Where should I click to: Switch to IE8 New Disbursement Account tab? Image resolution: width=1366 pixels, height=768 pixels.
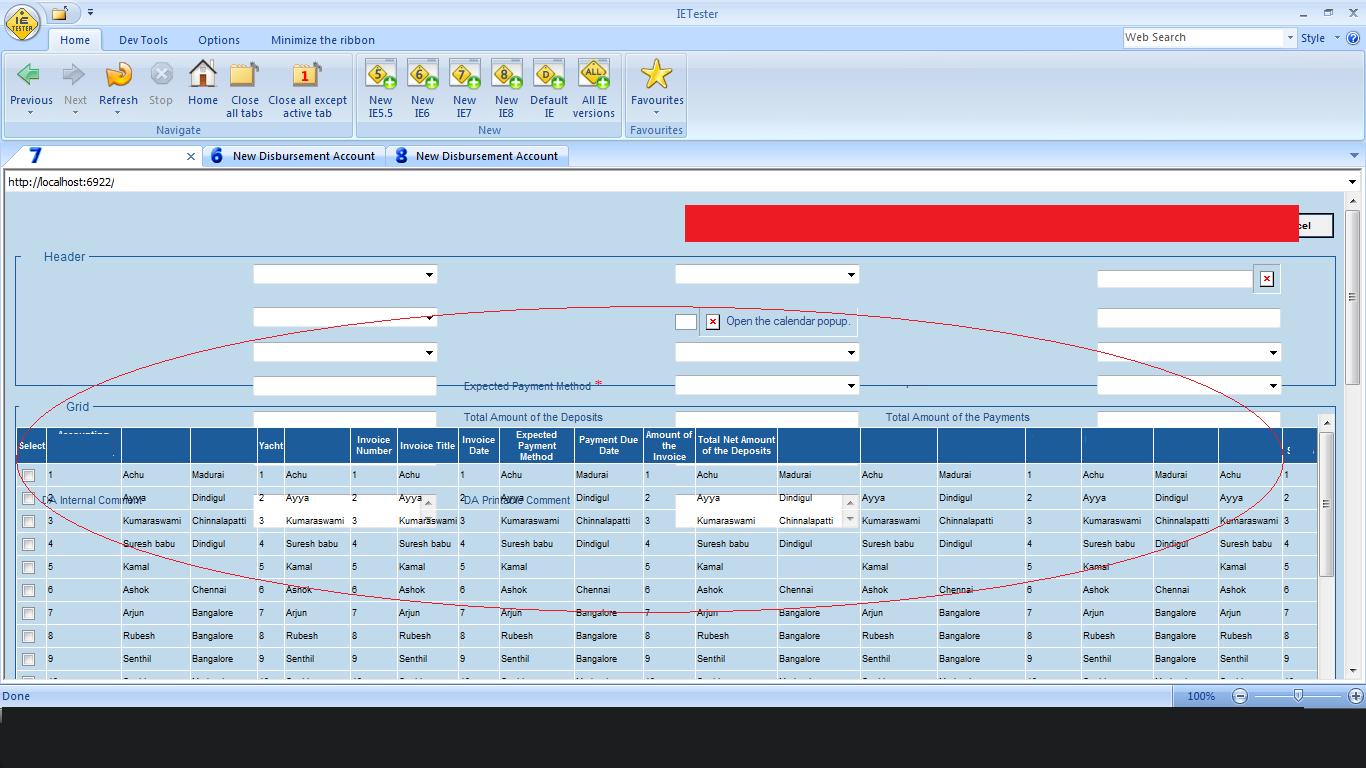click(x=476, y=156)
